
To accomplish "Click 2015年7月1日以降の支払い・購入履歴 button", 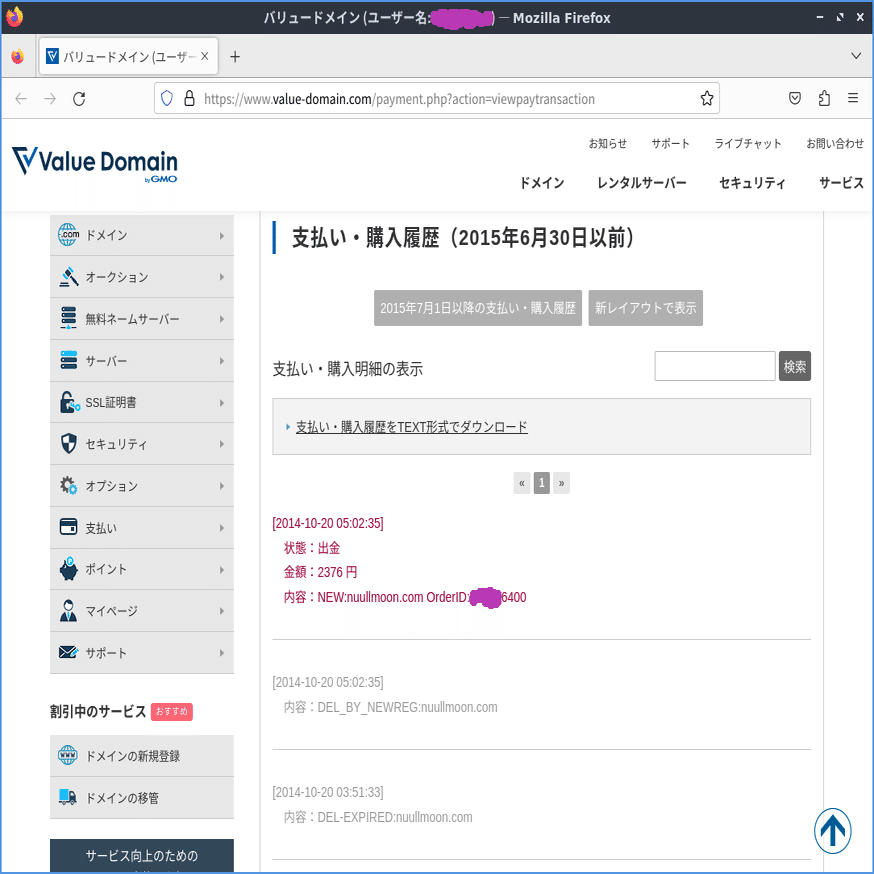I will (478, 308).
